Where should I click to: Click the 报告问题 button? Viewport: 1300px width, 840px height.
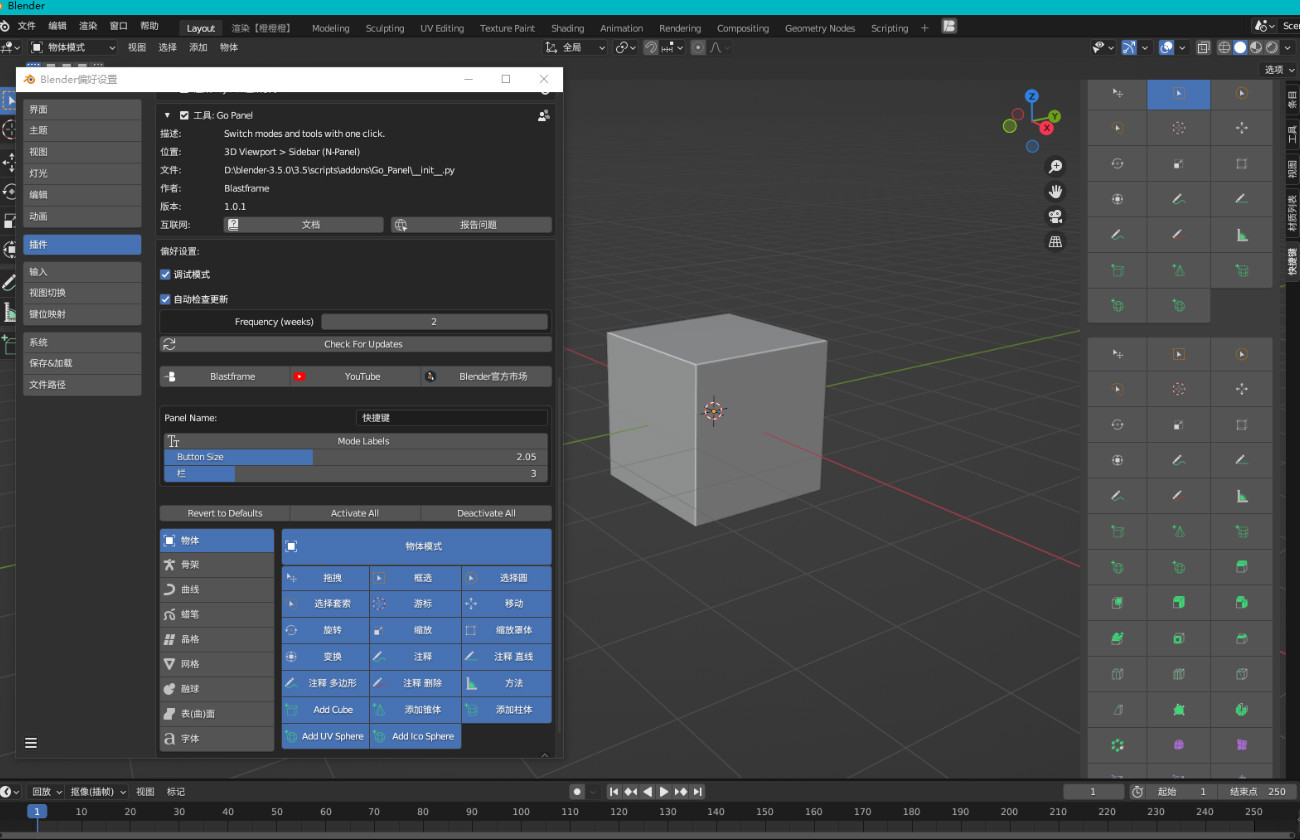[471, 225]
